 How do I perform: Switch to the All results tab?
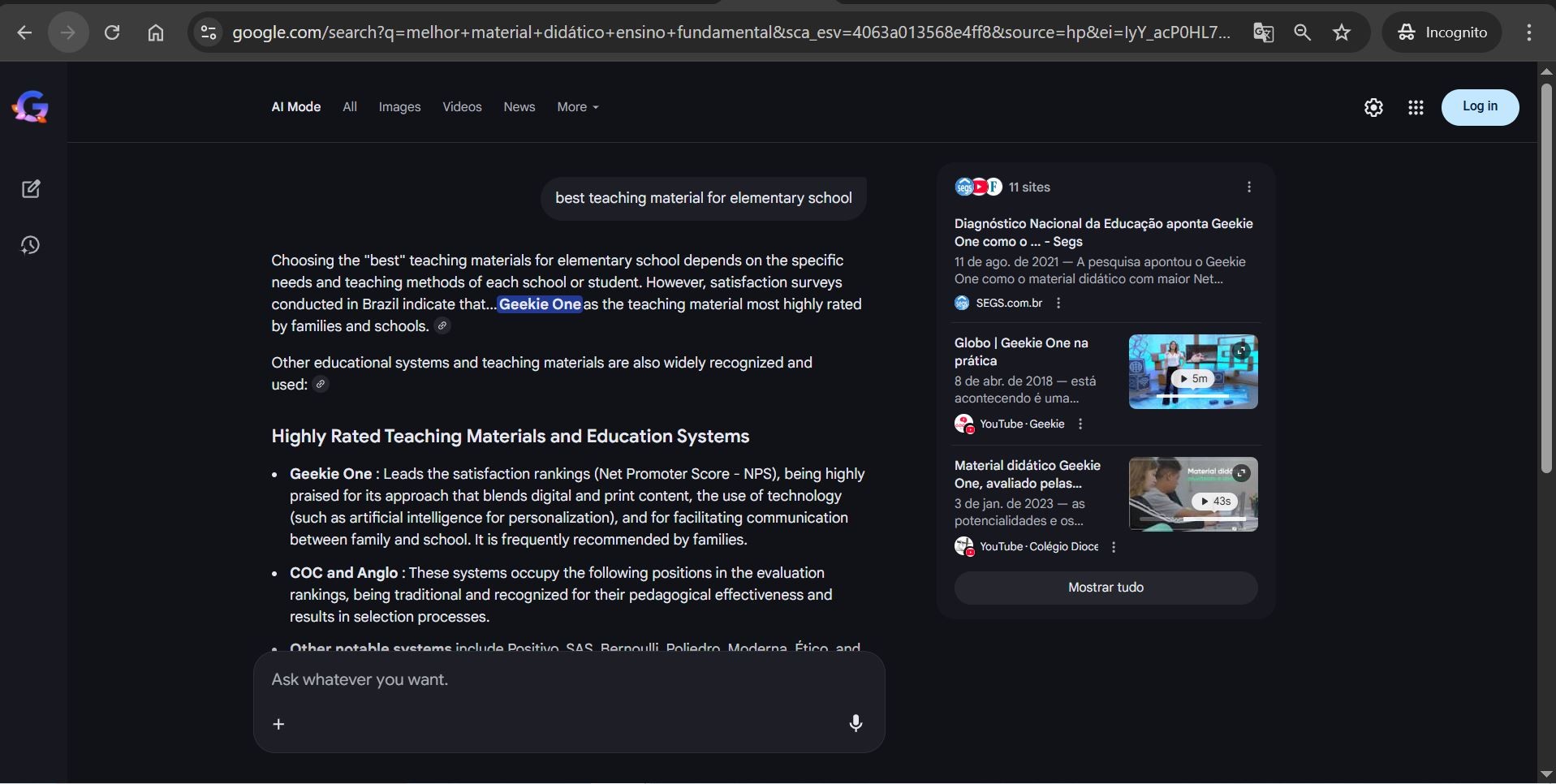pyautogui.click(x=350, y=107)
